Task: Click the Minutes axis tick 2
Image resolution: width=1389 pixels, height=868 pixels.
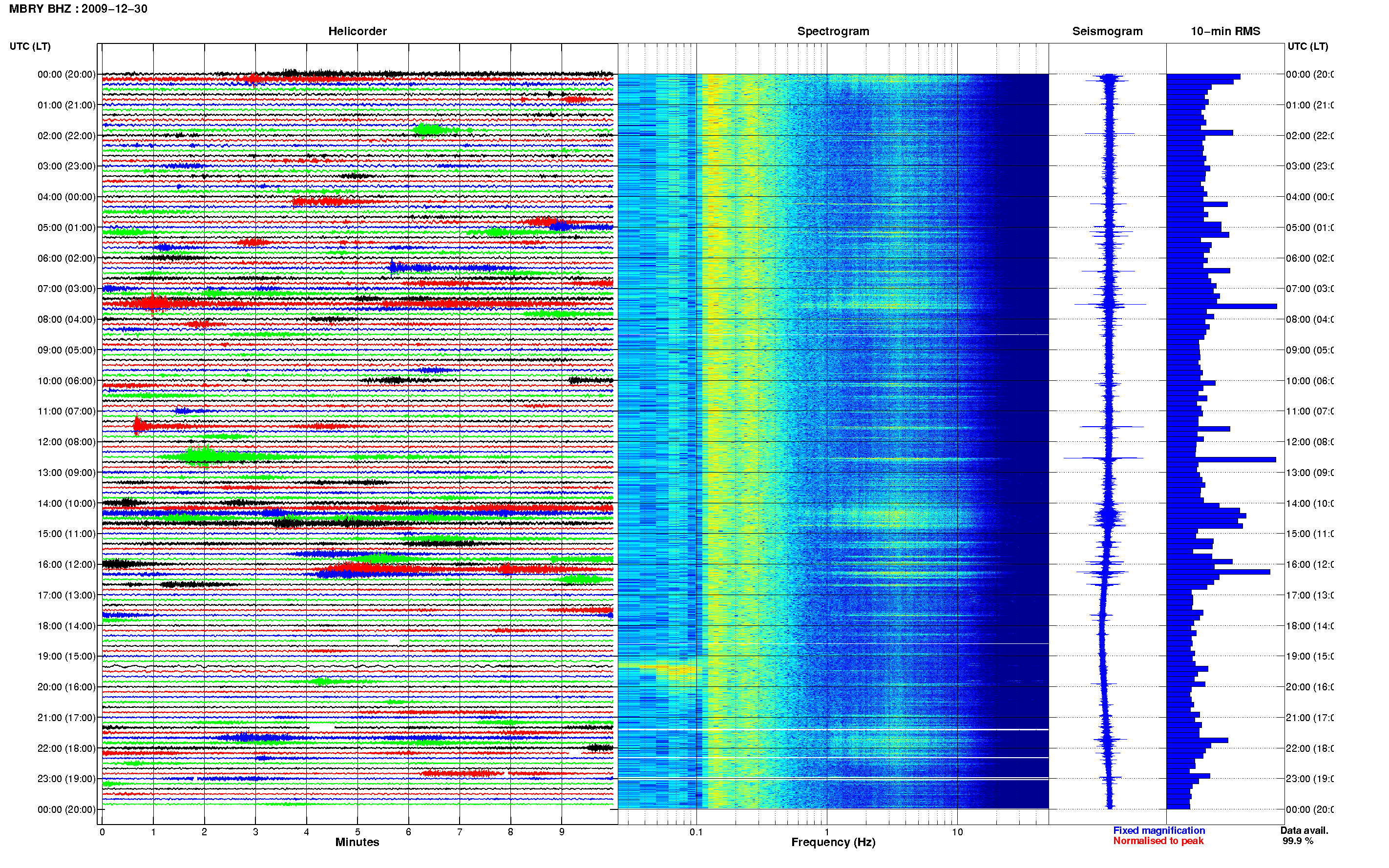Action: point(204,832)
